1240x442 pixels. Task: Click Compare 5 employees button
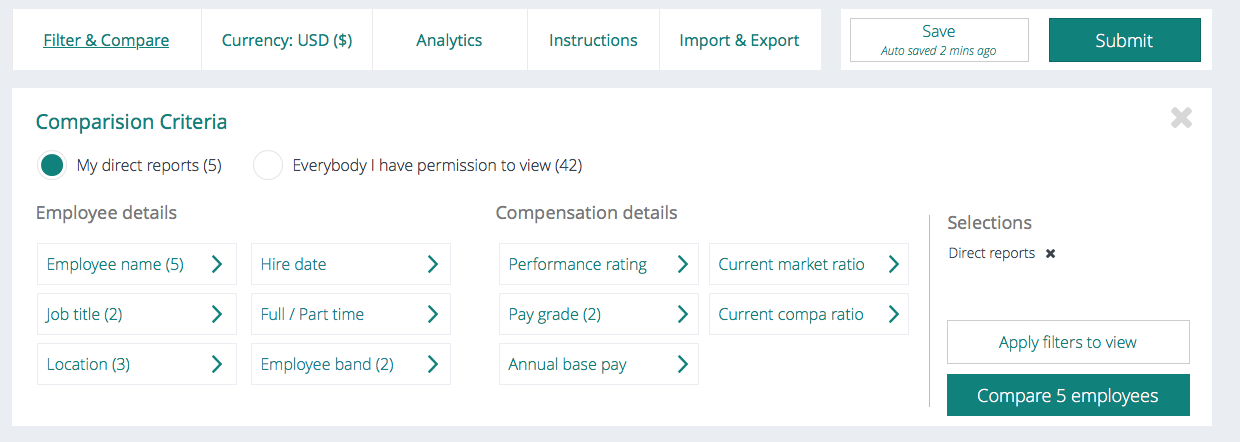click(x=1067, y=396)
